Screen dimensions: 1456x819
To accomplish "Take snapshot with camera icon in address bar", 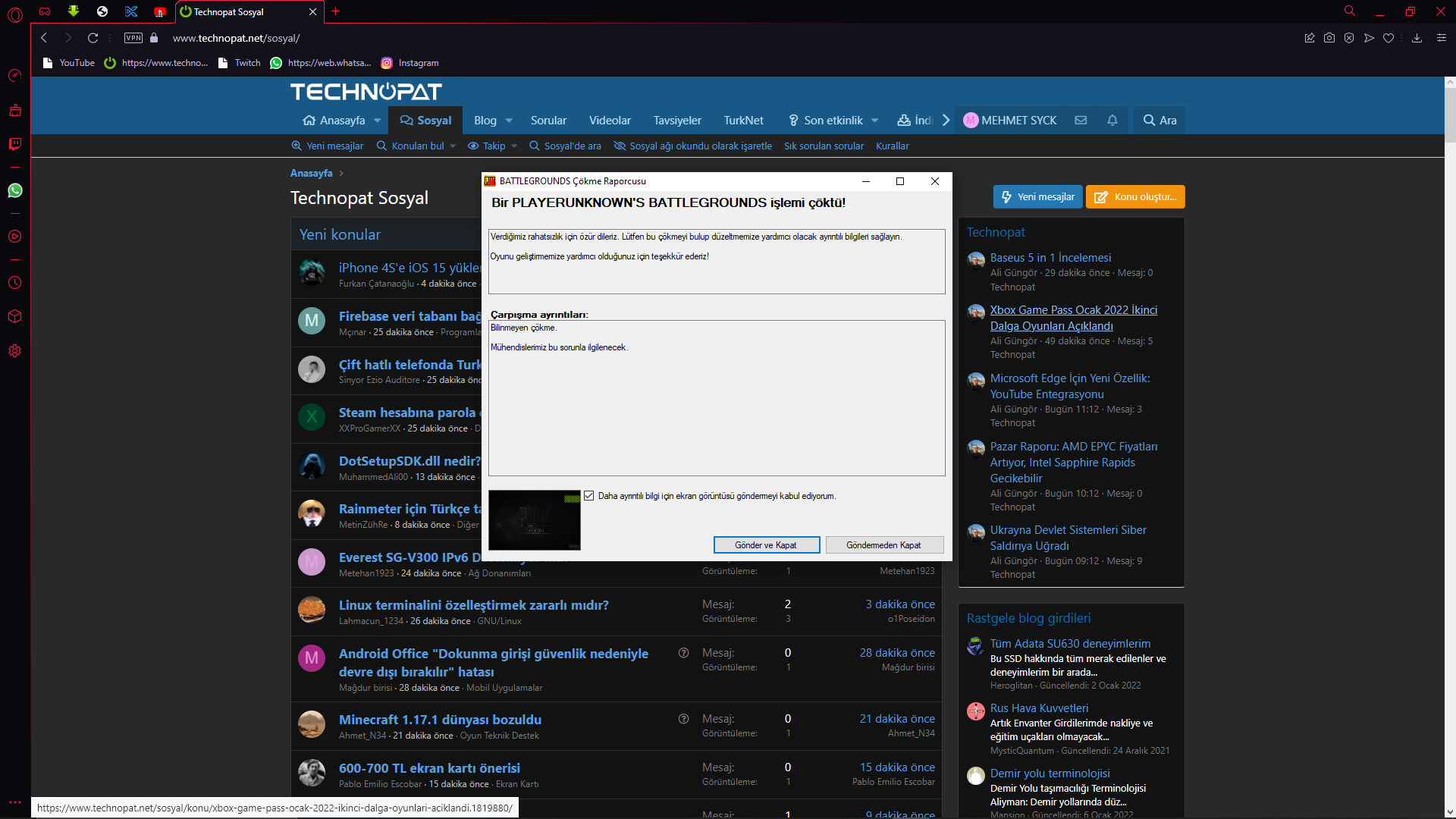I will tap(1329, 38).
